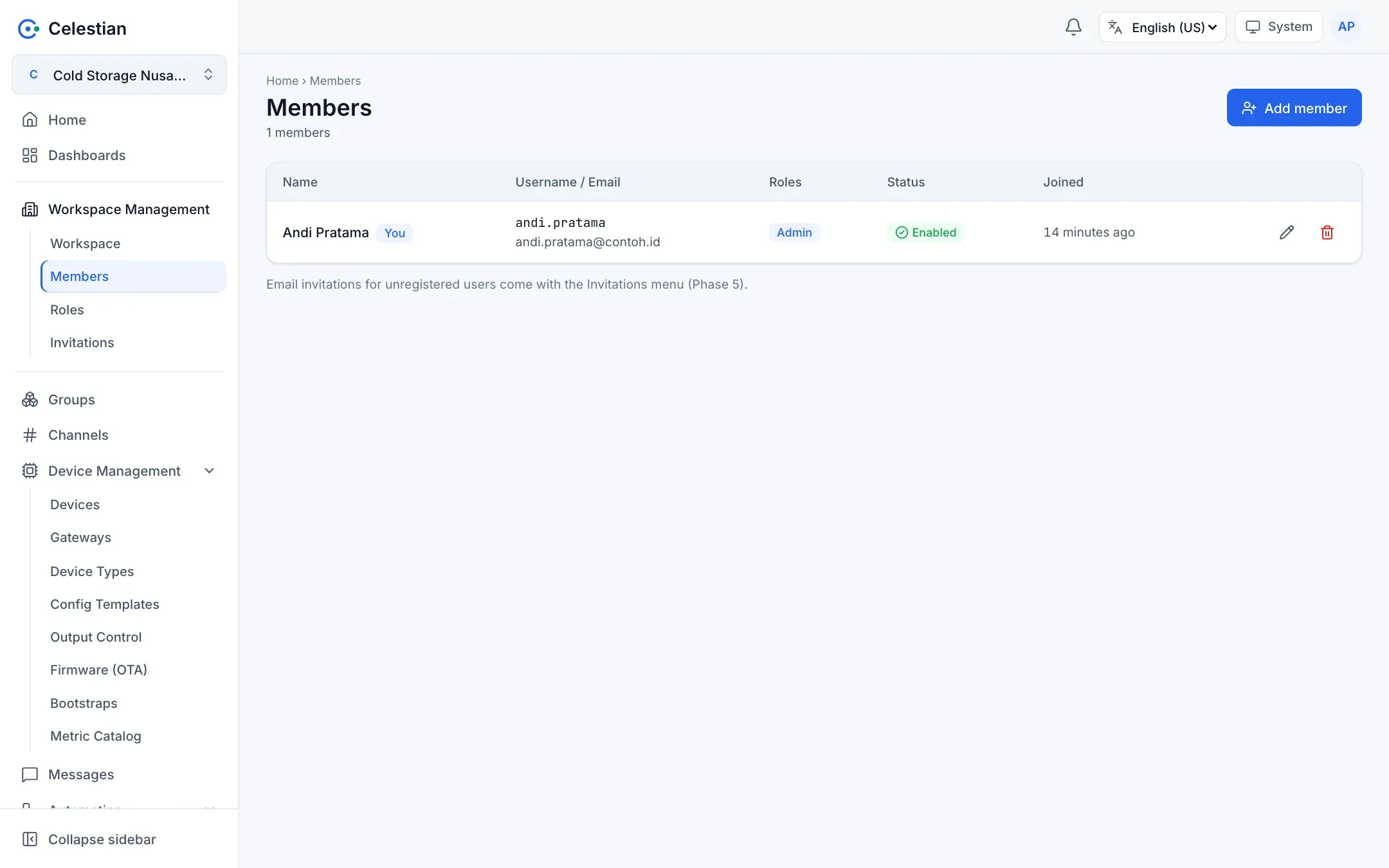1389x868 pixels.
Task: Open the notifications bell
Action: [x=1073, y=27]
